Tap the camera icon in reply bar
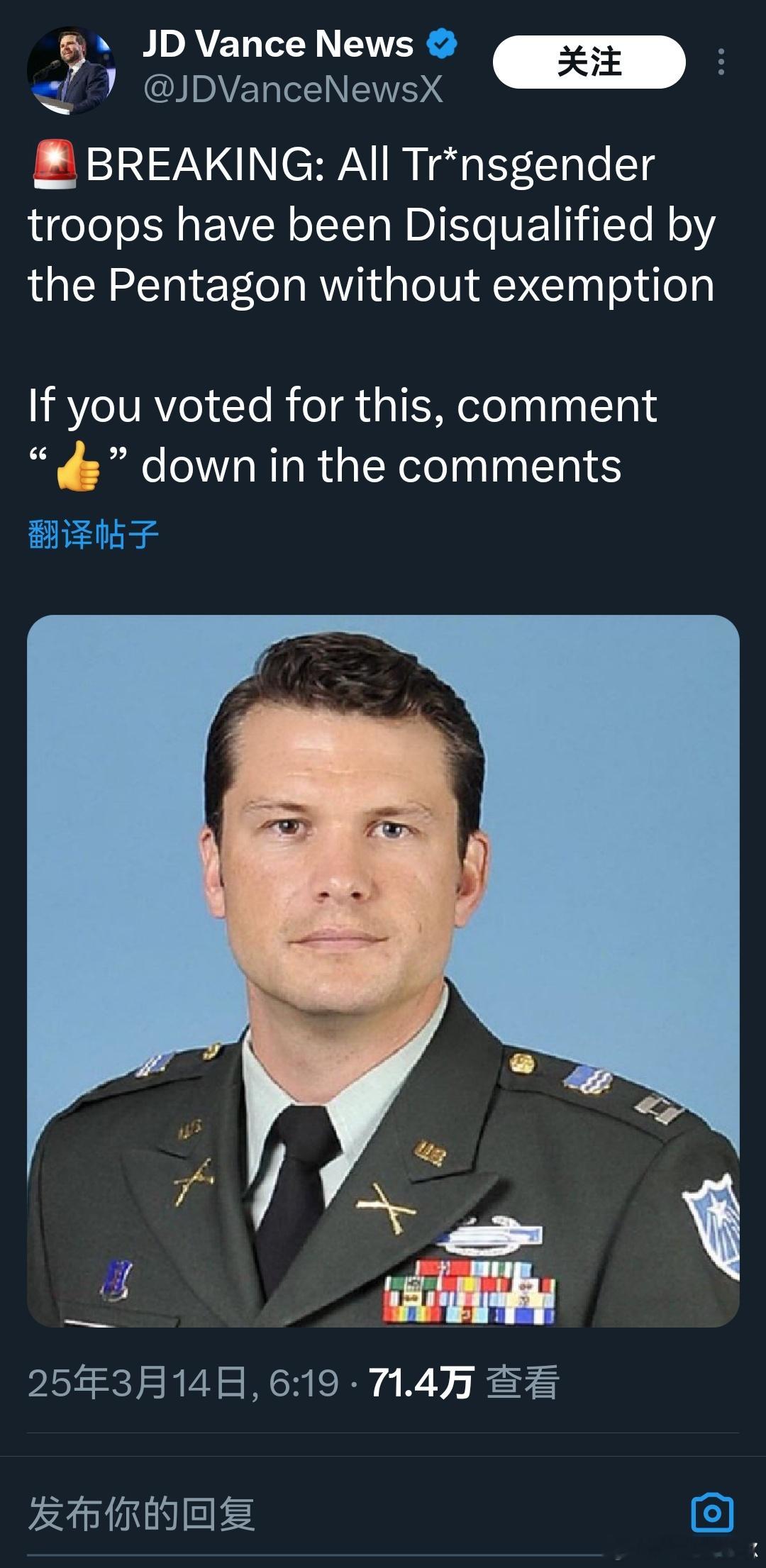This screenshot has height=1568, width=766. 711,1513
